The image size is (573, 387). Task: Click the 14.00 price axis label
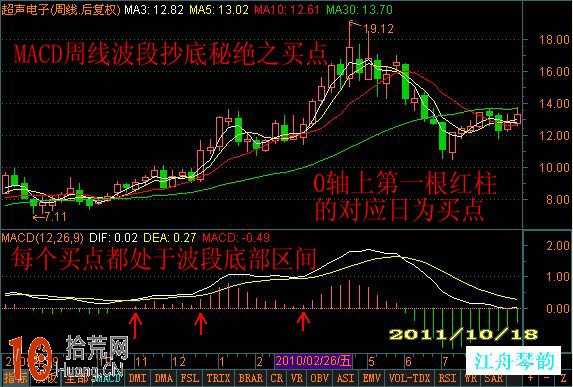tap(554, 103)
